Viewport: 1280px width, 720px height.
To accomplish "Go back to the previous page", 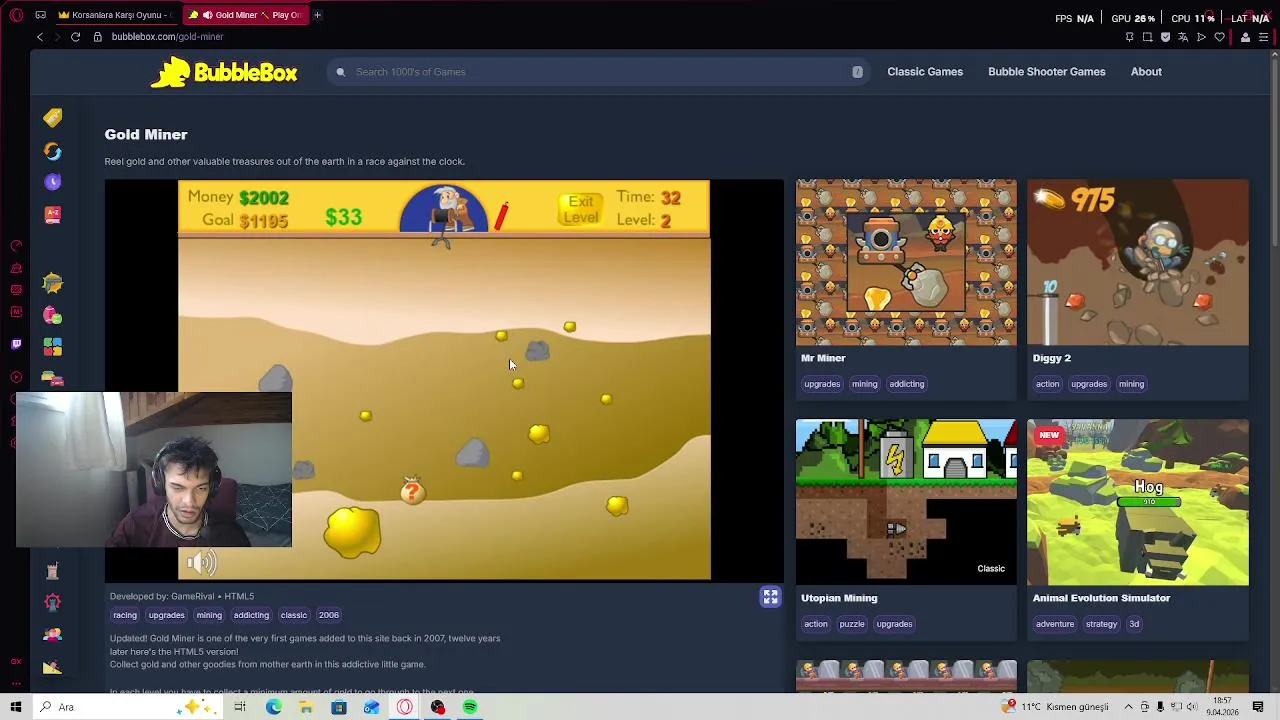I will 40,37.
